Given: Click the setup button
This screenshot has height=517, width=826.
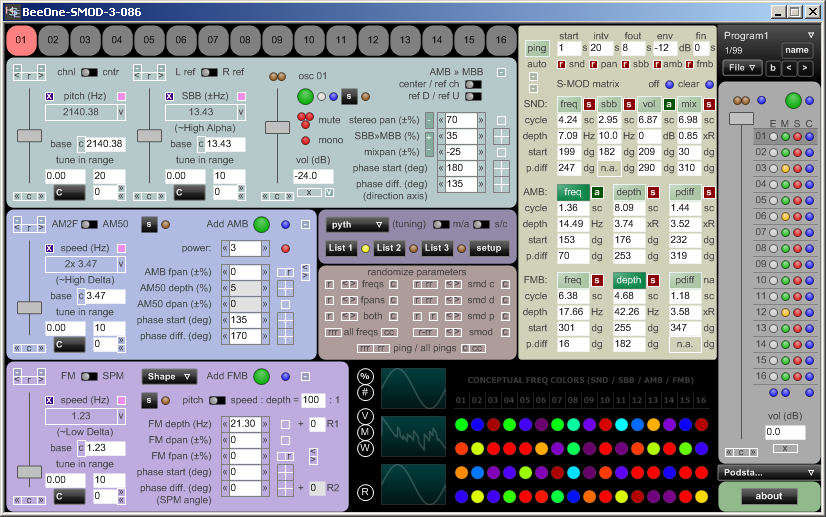Looking at the screenshot, I should 489,248.
